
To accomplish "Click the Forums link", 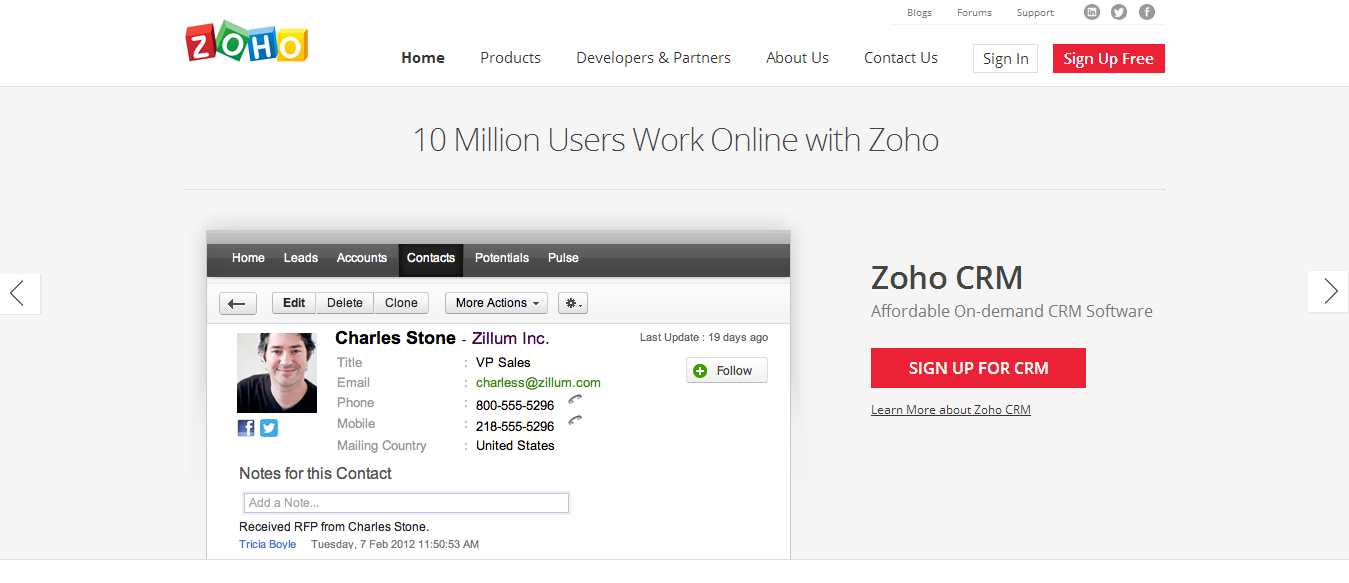I will (974, 13).
